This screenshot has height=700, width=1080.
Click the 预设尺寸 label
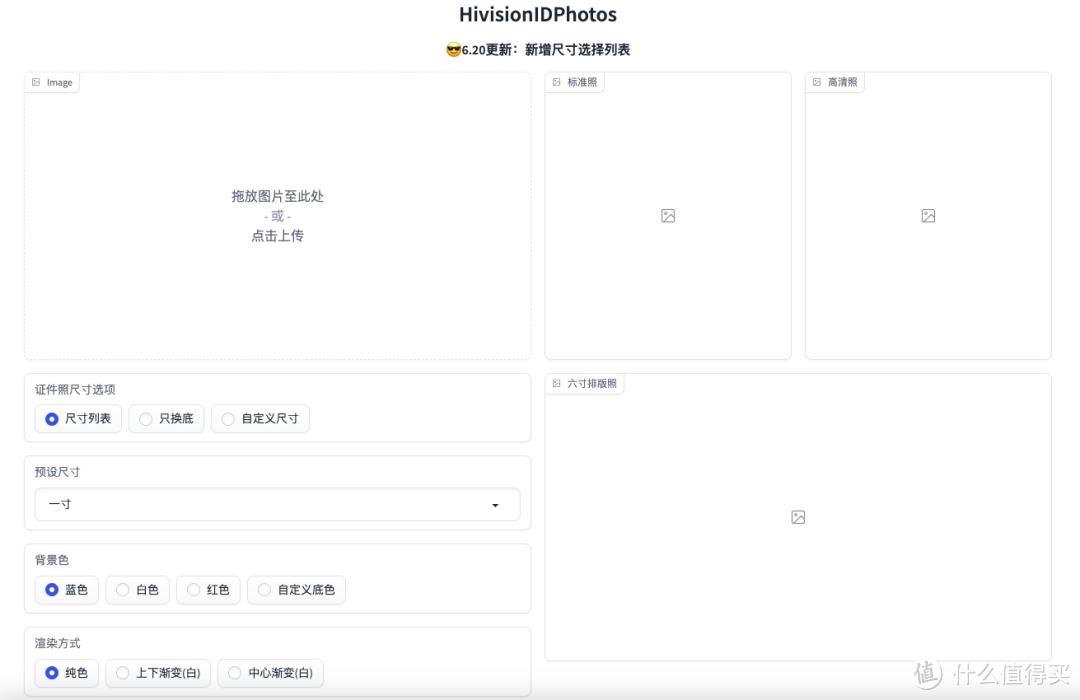point(57,472)
